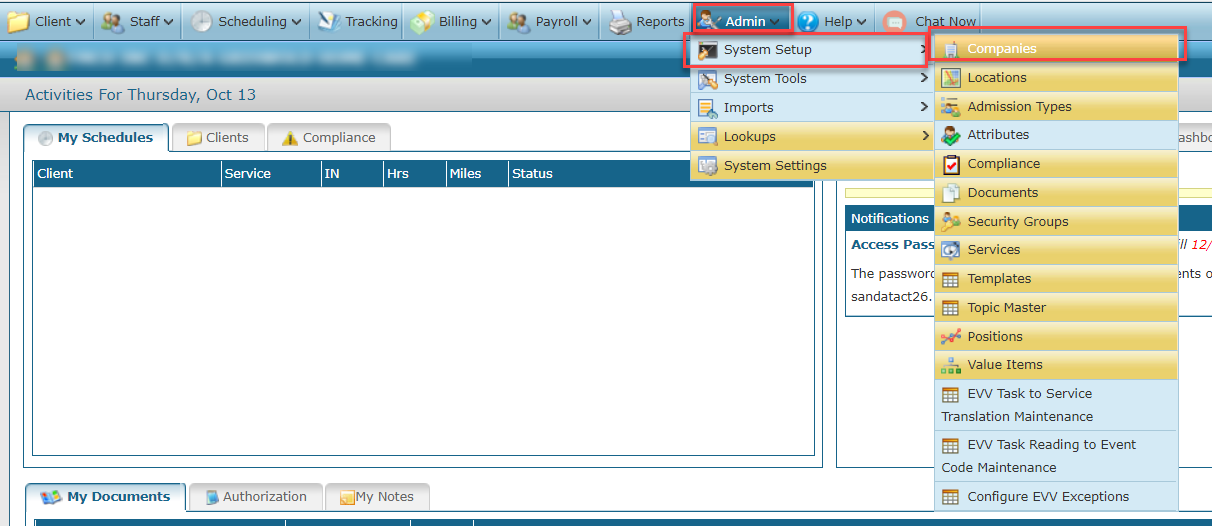Viewport: 1212px width, 526px height.
Task: Click the Compliance checkmark icon in submenu
Action: coord(950,164)
